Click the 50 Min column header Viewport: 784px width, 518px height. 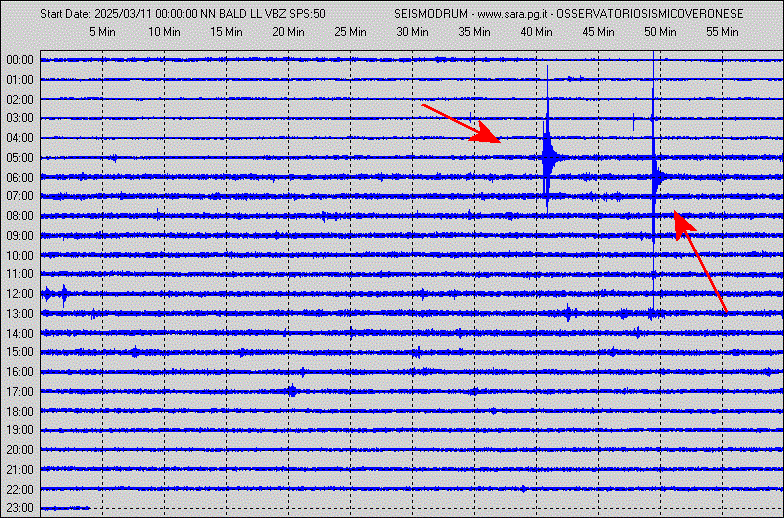[x=660, y=32]
